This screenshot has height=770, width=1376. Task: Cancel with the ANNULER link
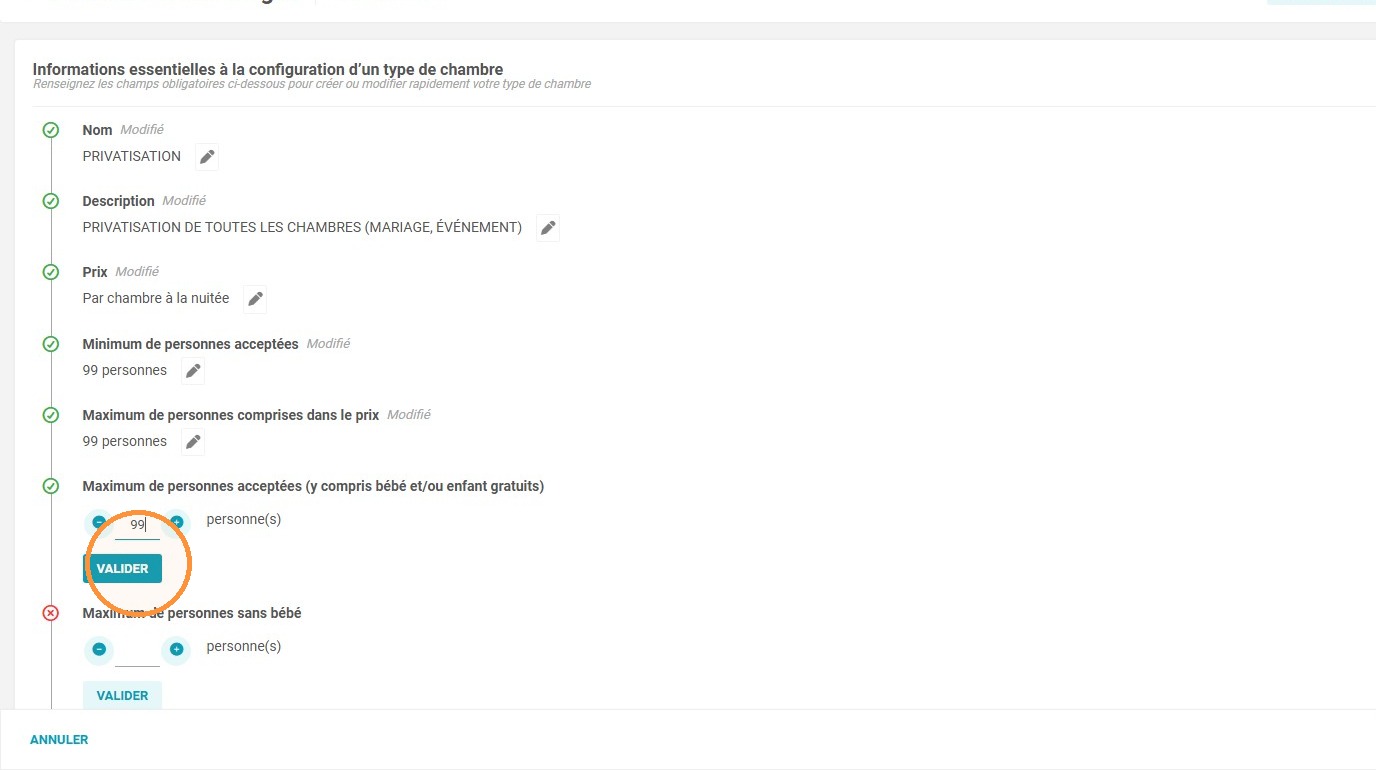tap(59, 740)
